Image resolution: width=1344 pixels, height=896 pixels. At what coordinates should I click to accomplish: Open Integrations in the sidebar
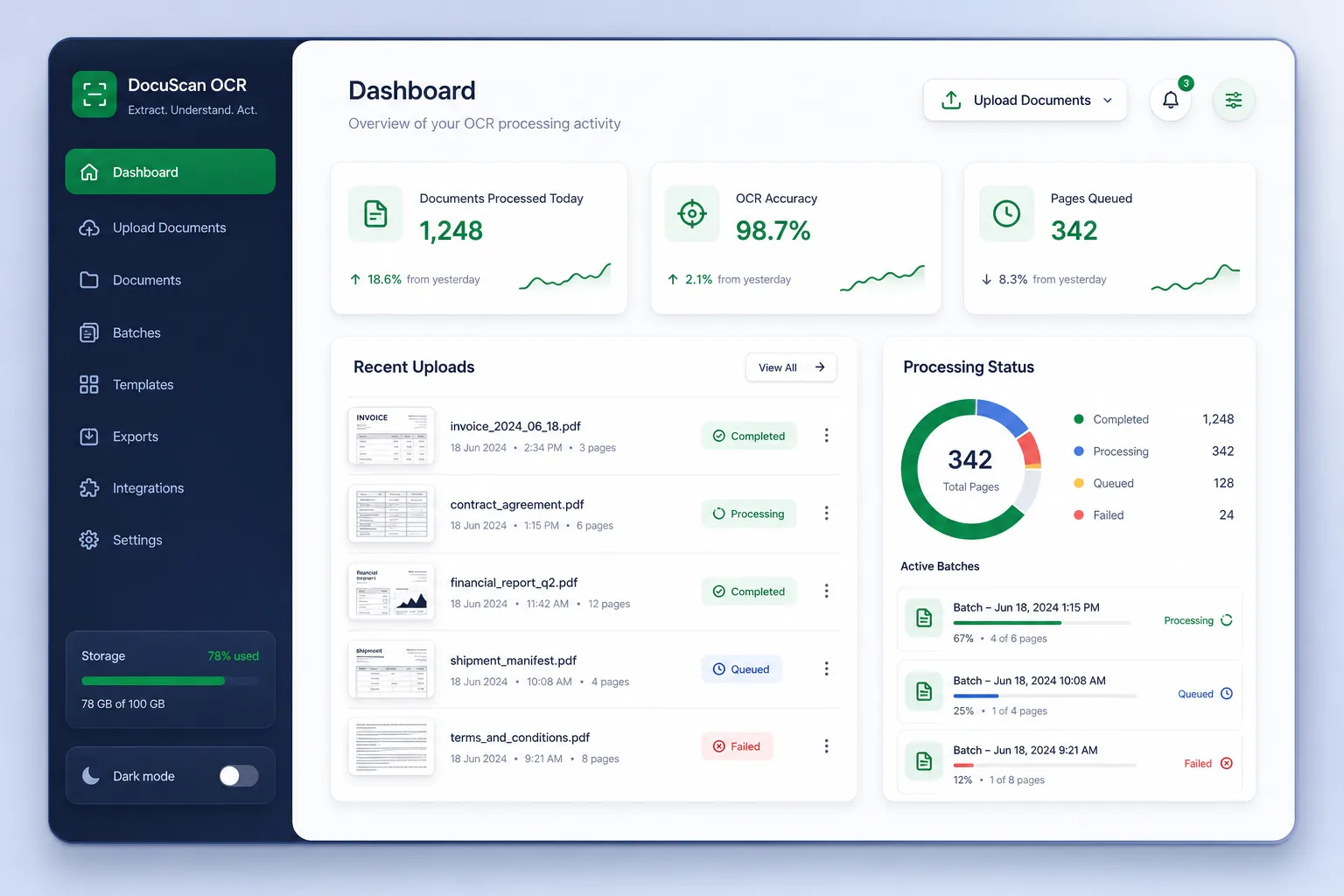point(171,488)
